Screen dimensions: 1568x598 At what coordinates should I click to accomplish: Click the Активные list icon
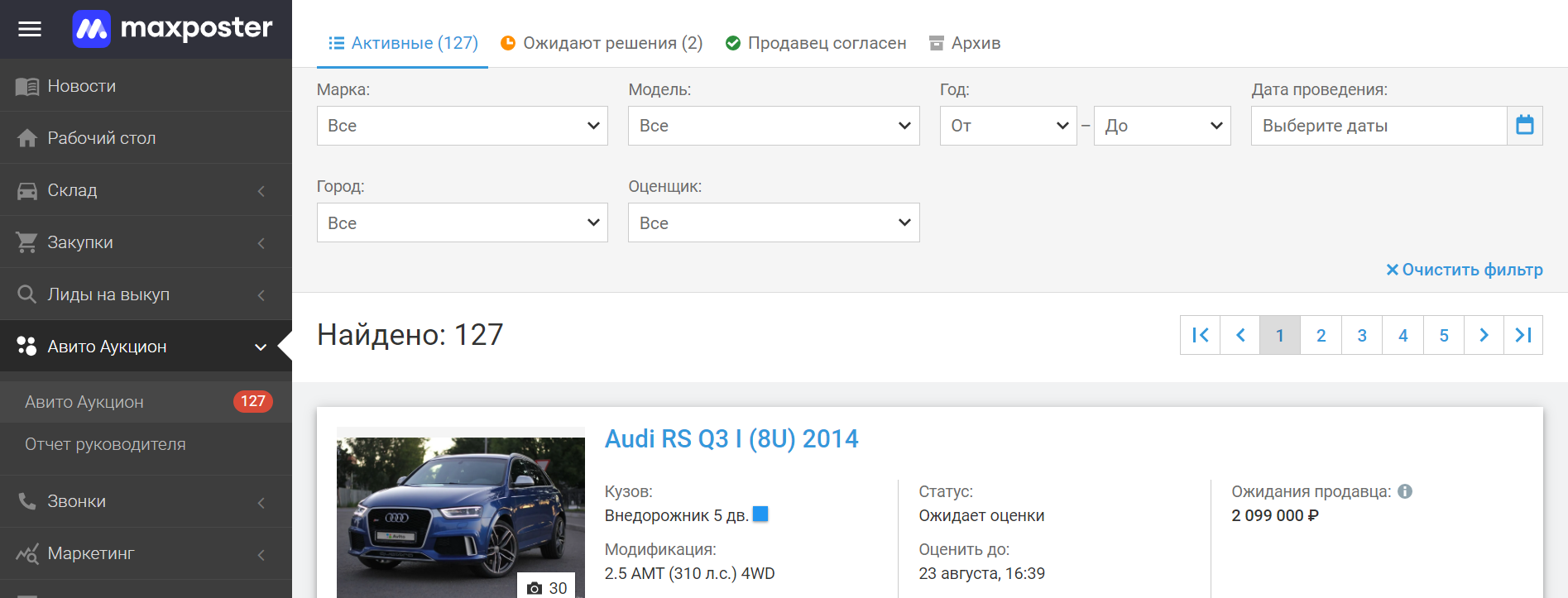tap(336, 43)
